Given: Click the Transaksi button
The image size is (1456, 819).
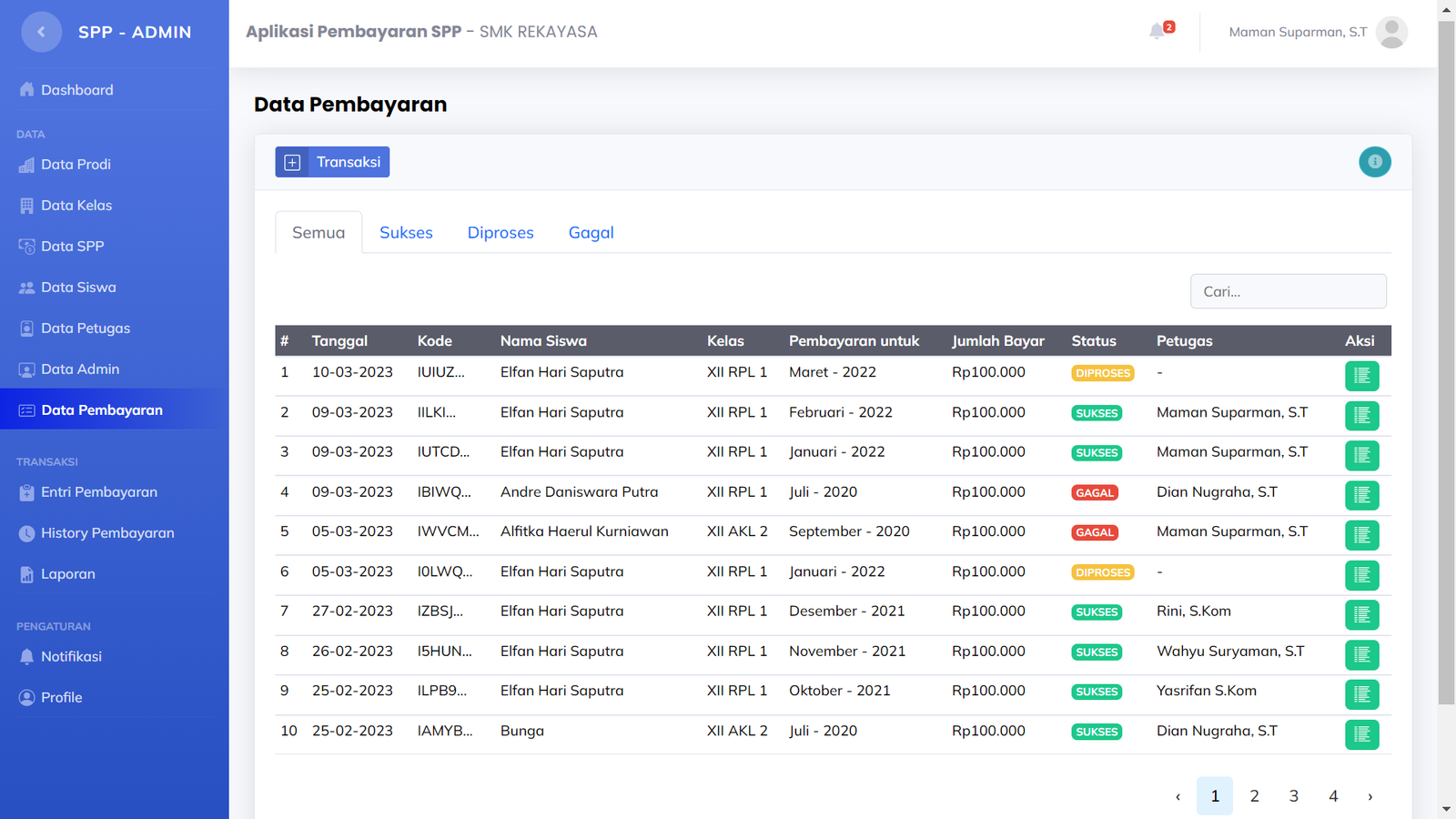Looking at the screenshot, I should [332, 162].
